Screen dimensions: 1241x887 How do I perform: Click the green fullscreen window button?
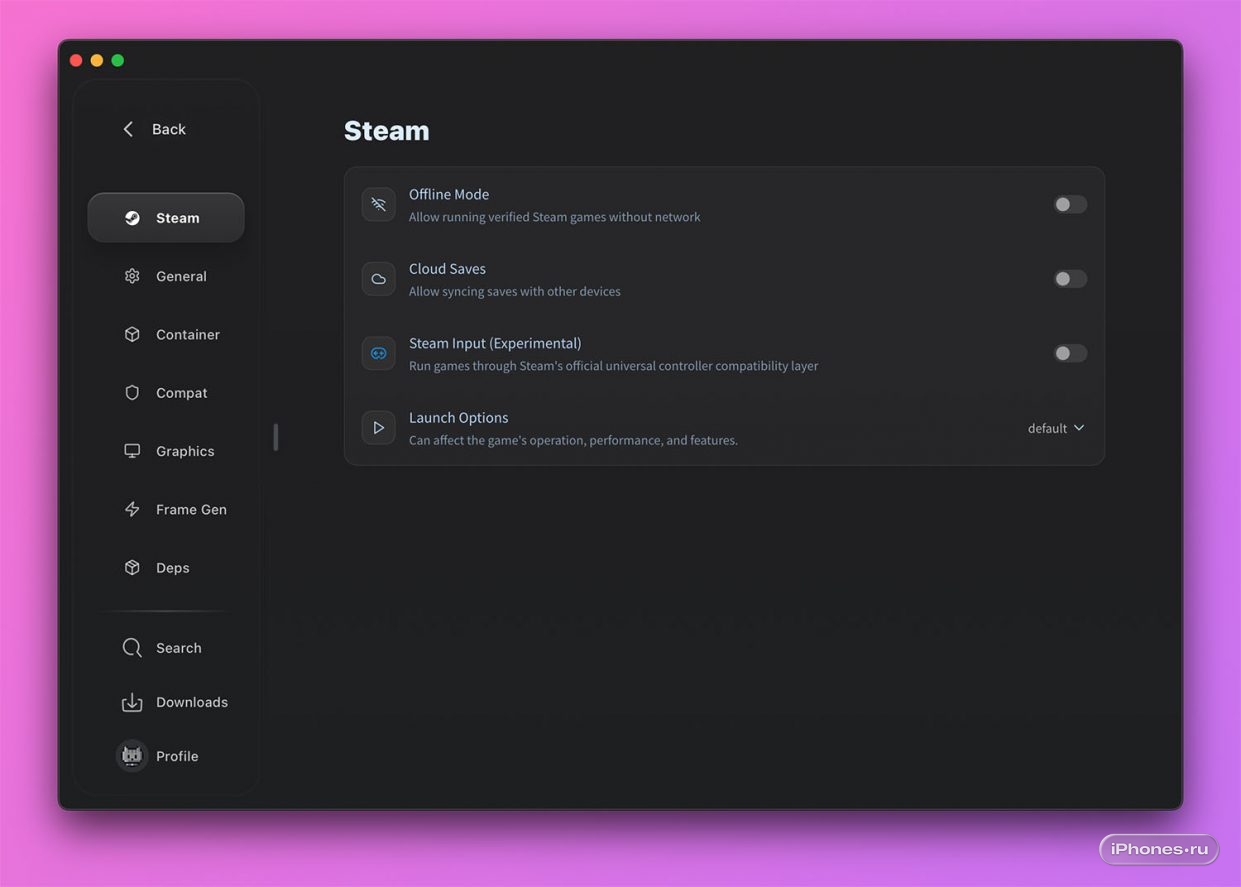pos(118,60)
